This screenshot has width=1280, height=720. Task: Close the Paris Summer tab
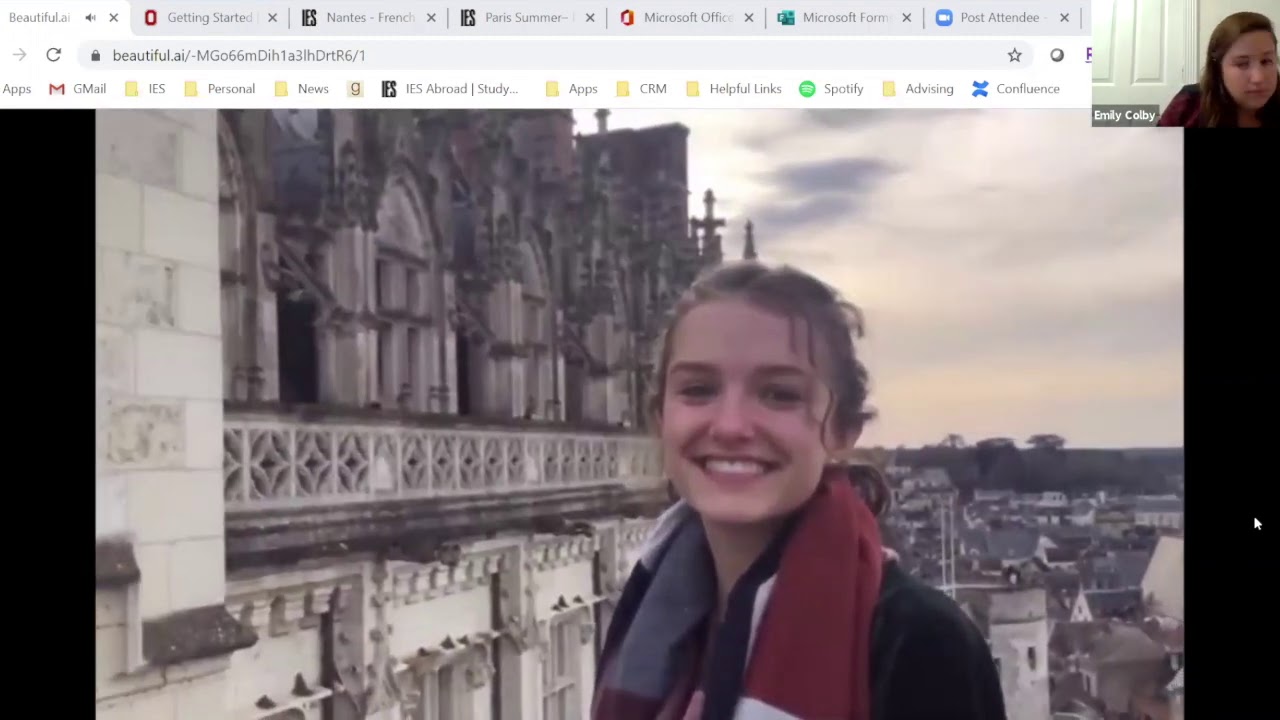coord(590,18)
